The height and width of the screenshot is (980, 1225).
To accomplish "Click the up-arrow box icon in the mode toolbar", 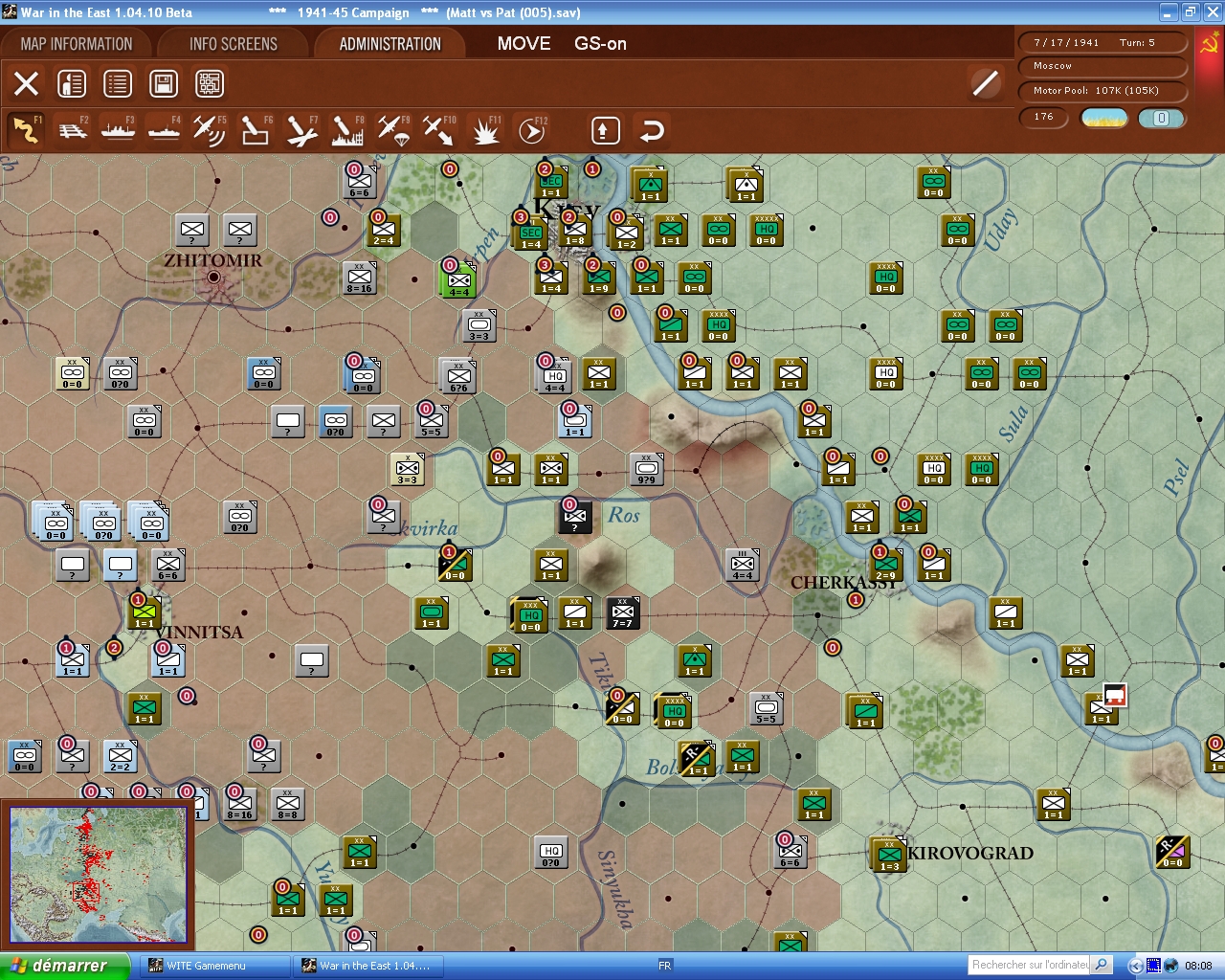I will pos(605,130).
